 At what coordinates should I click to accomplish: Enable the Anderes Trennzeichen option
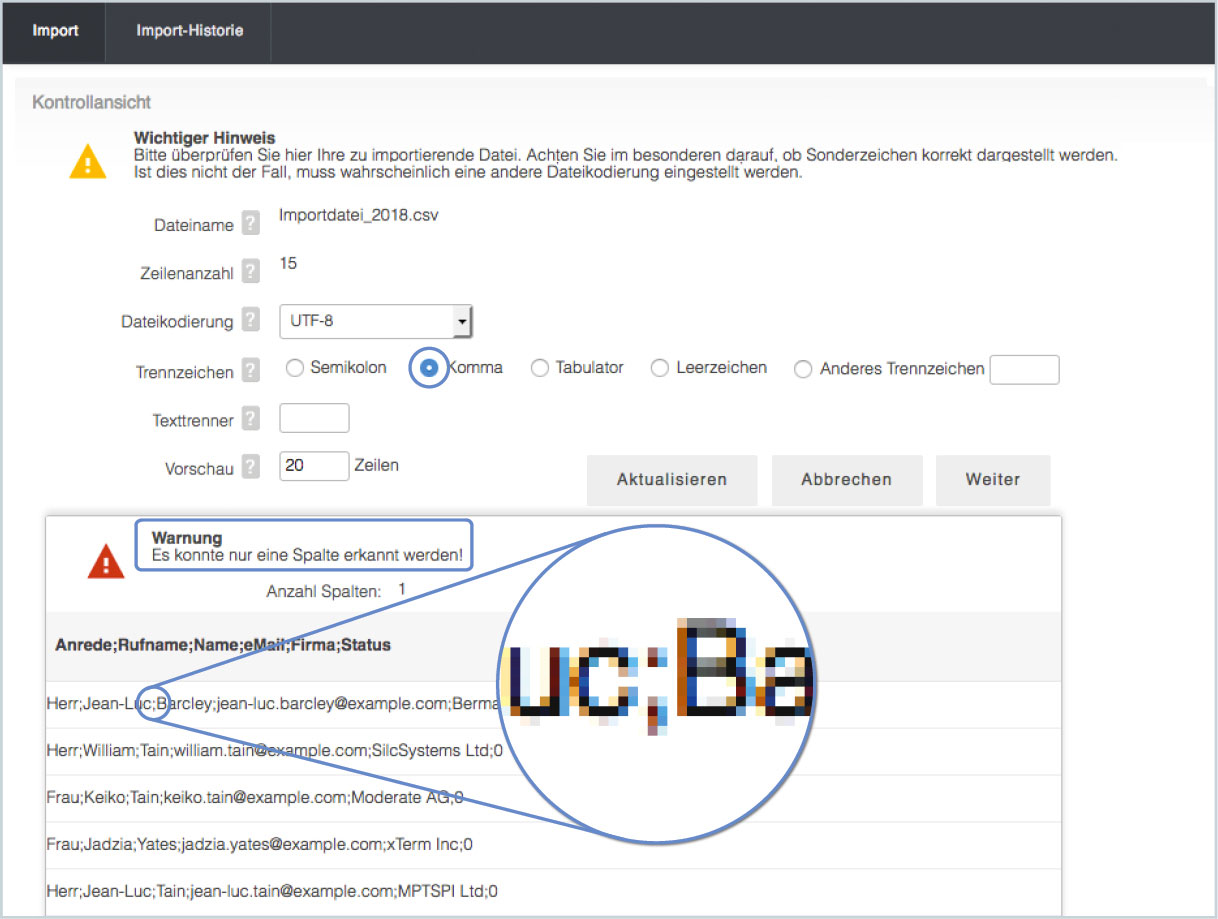tap(803, 369)
